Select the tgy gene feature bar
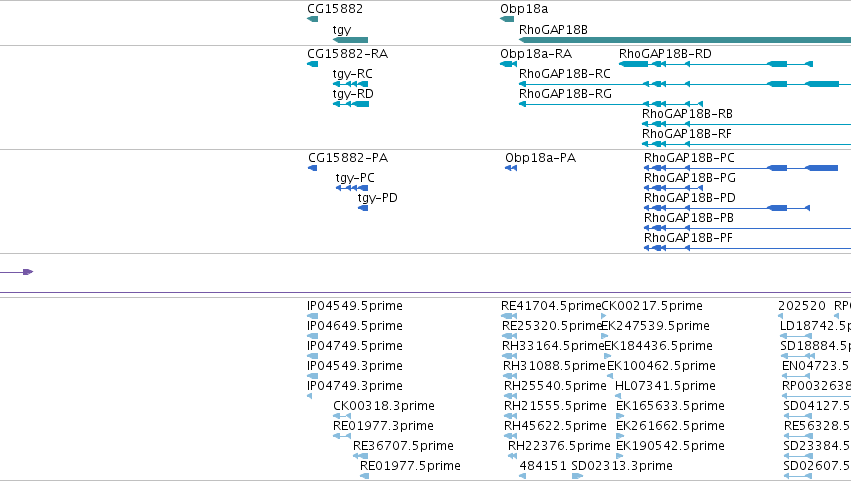 [x=351, y=40]
